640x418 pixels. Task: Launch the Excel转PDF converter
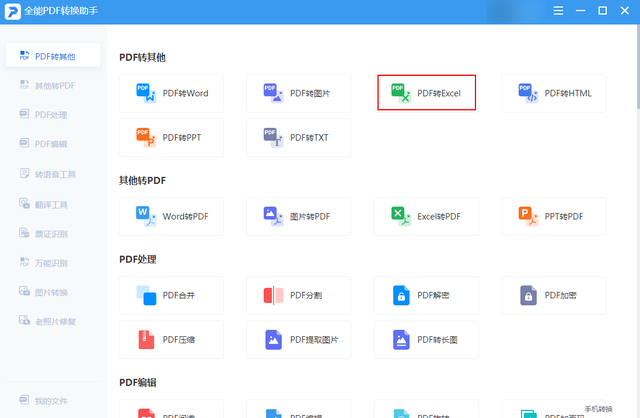coord(426,216)
